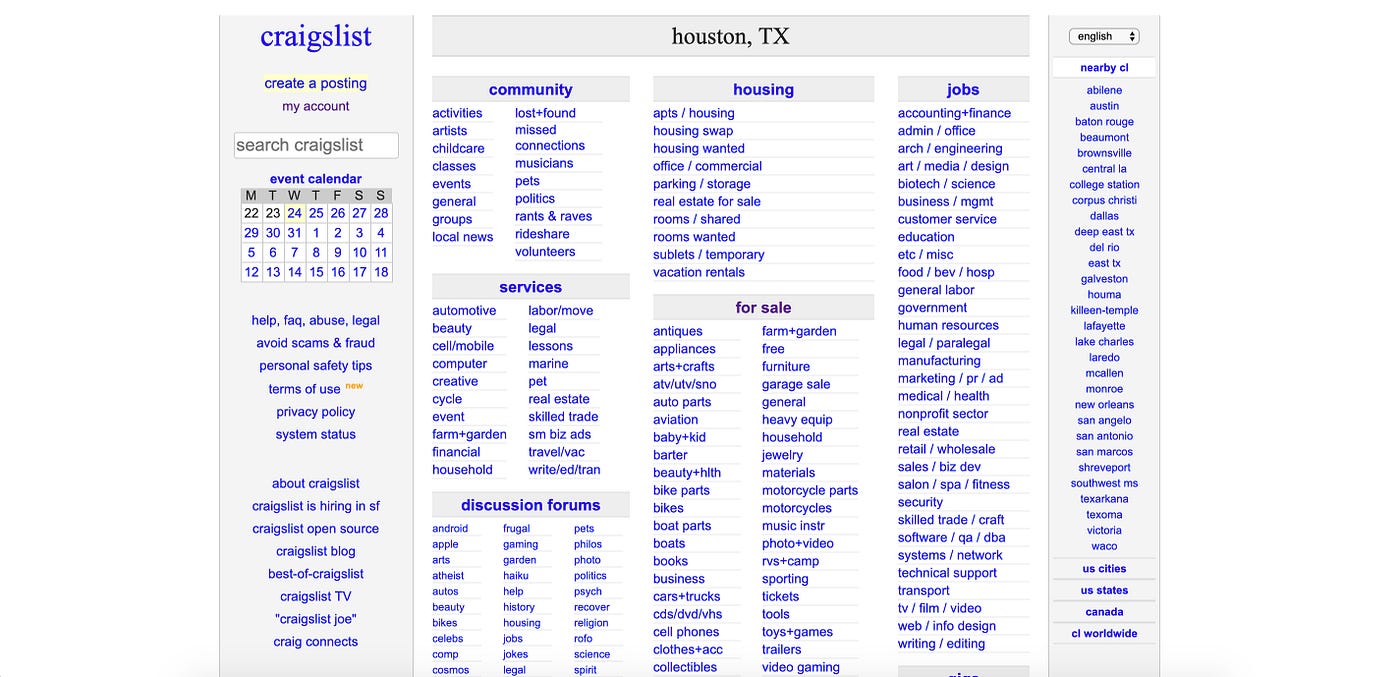This screenshot has width=1400, height=677.
Task: Browse motorcycle parts for sale
Action: tap(810, 491)
